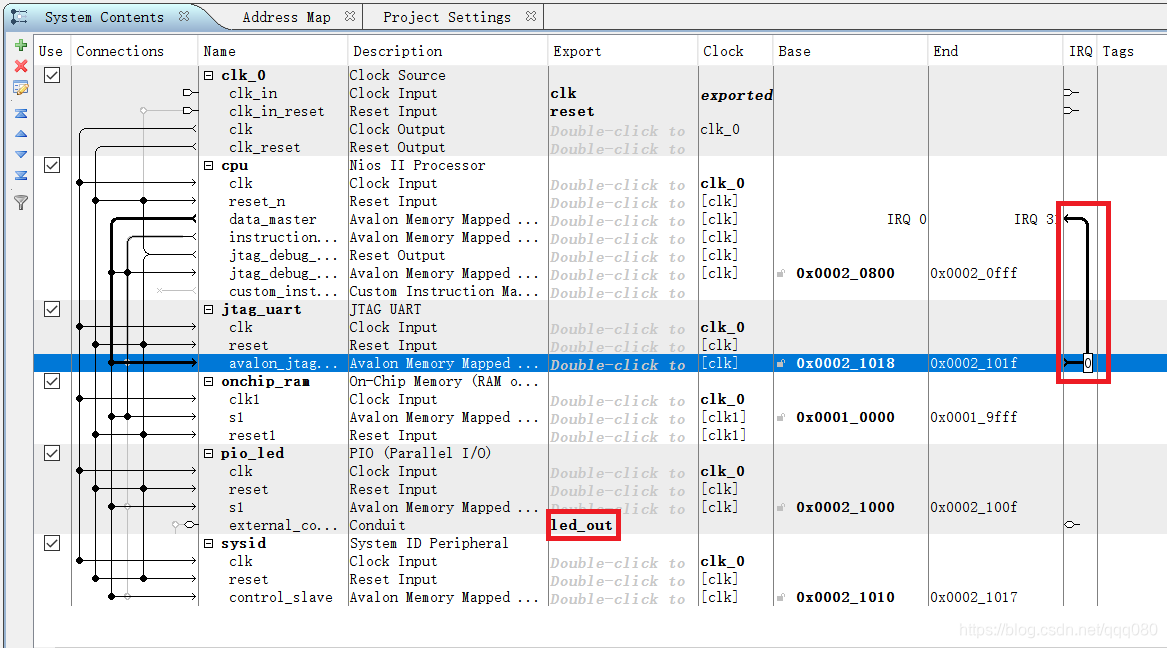
Task: Click the IRQ number 0 box
Action: 1087,363
